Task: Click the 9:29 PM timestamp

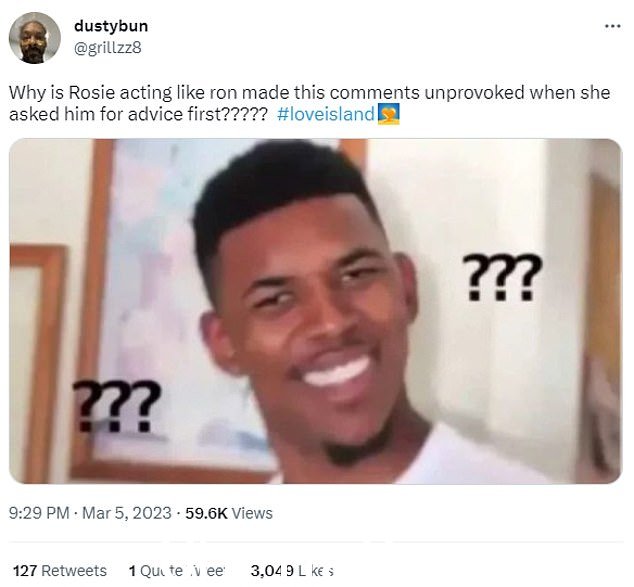Action: pos(39,513)
